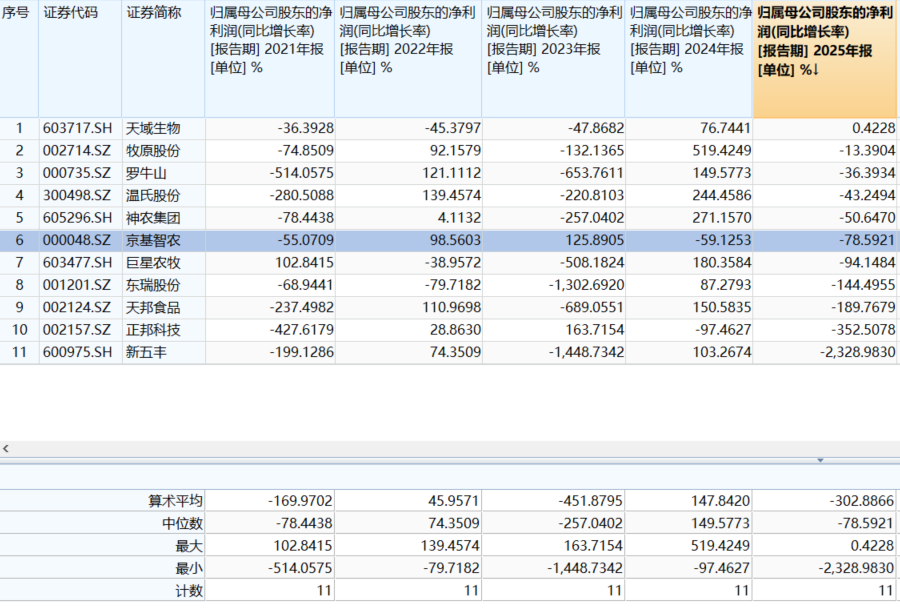This screenshot has height=610, width=900.
Task: Click row number 1 in 序号 column
Action: coord(19,128)
